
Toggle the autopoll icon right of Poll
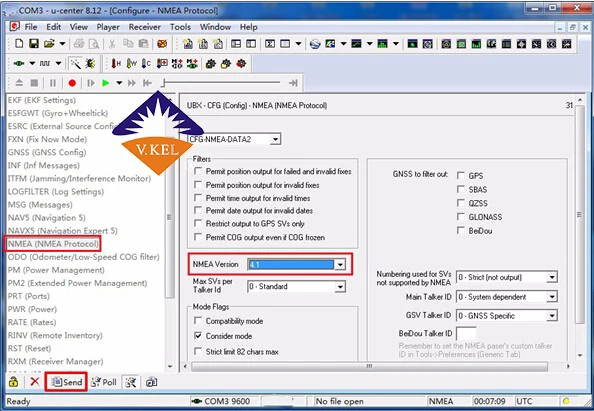pos(131,382)
